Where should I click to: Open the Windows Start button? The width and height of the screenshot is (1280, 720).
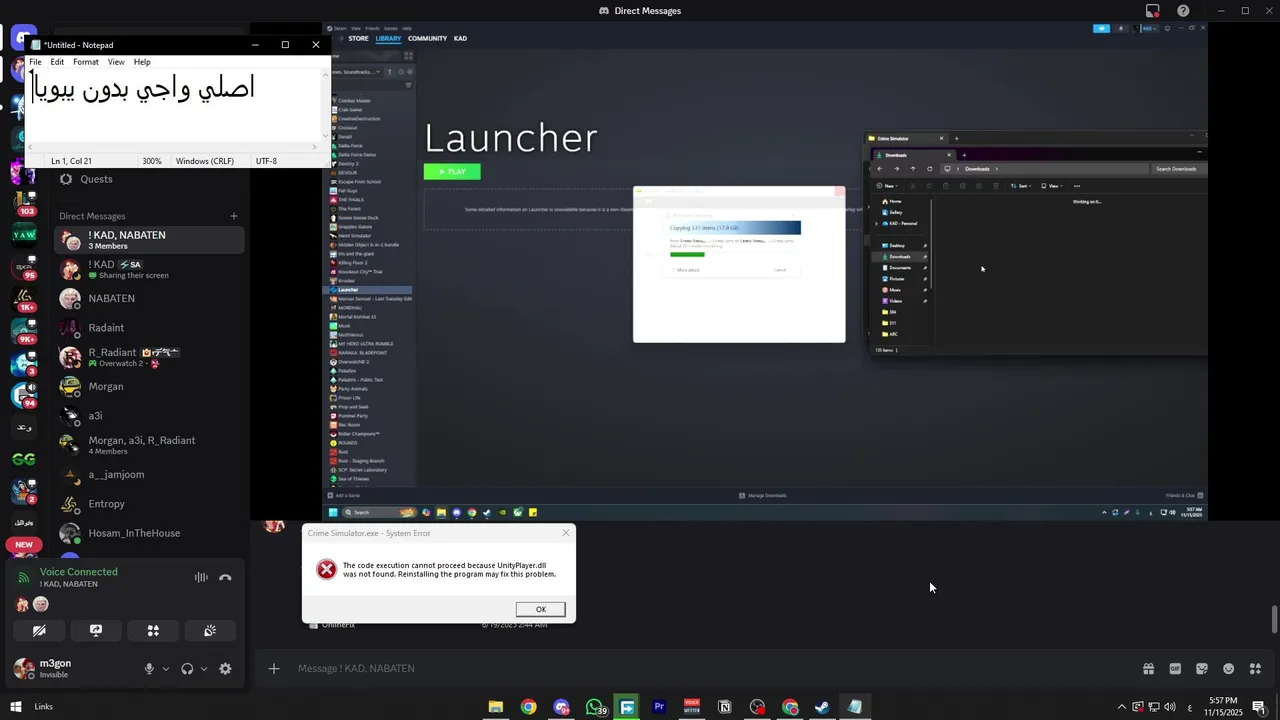point(16,707)
